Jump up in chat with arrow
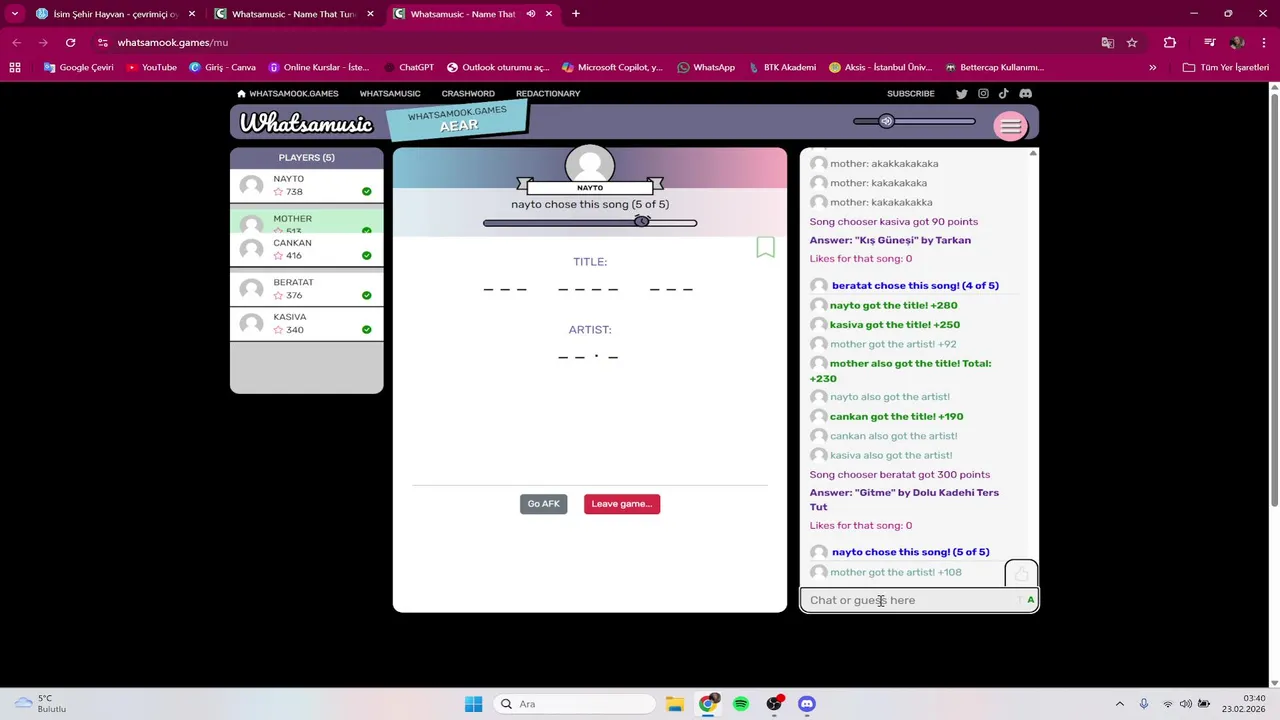This screenshot has width=1280, height=720. 1033,153
